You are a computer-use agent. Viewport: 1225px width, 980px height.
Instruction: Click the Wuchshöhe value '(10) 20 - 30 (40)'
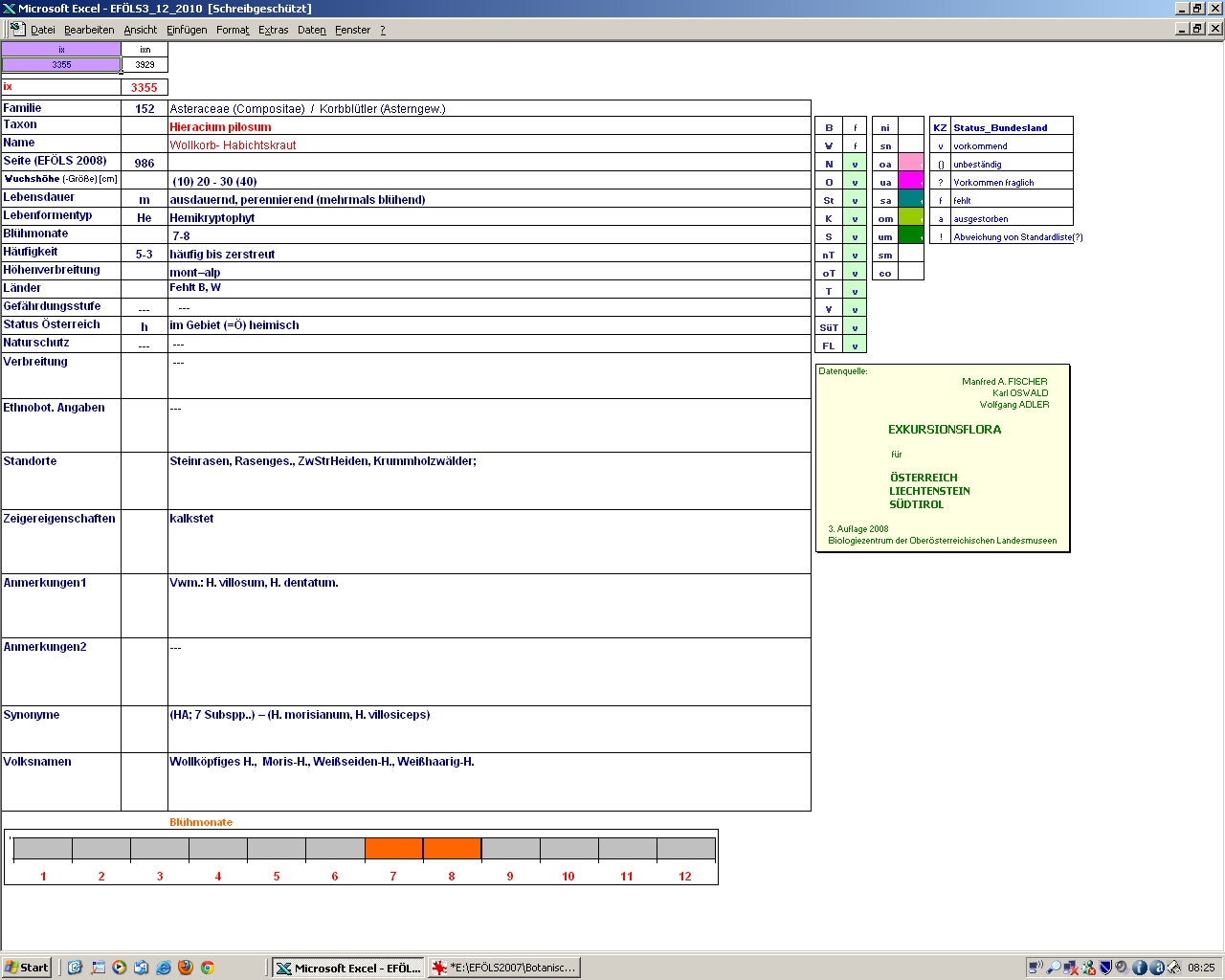coord(214,182)
